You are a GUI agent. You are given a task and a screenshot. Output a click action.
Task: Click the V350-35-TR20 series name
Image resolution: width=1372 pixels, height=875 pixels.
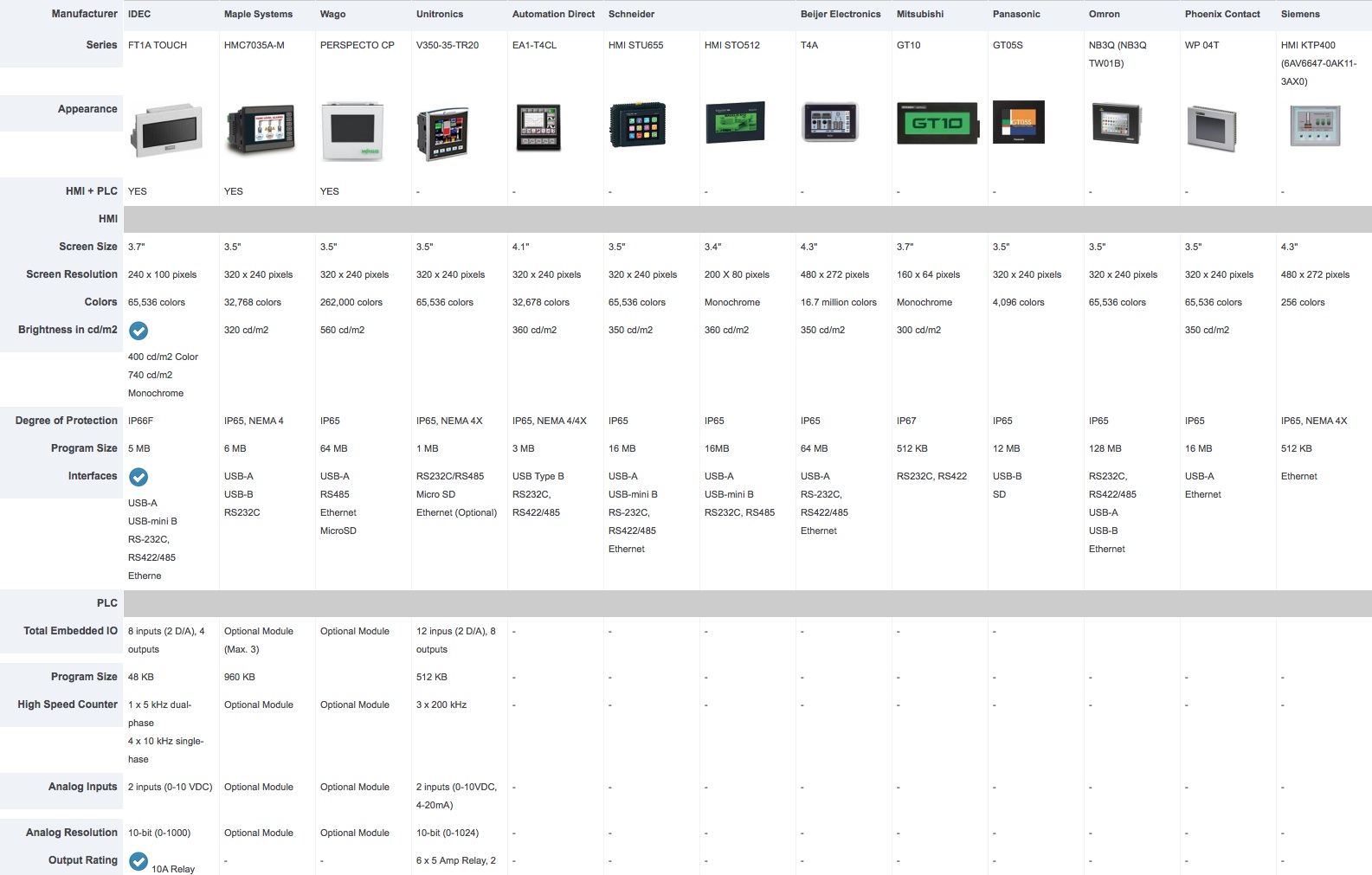click(x=448, y=45)
